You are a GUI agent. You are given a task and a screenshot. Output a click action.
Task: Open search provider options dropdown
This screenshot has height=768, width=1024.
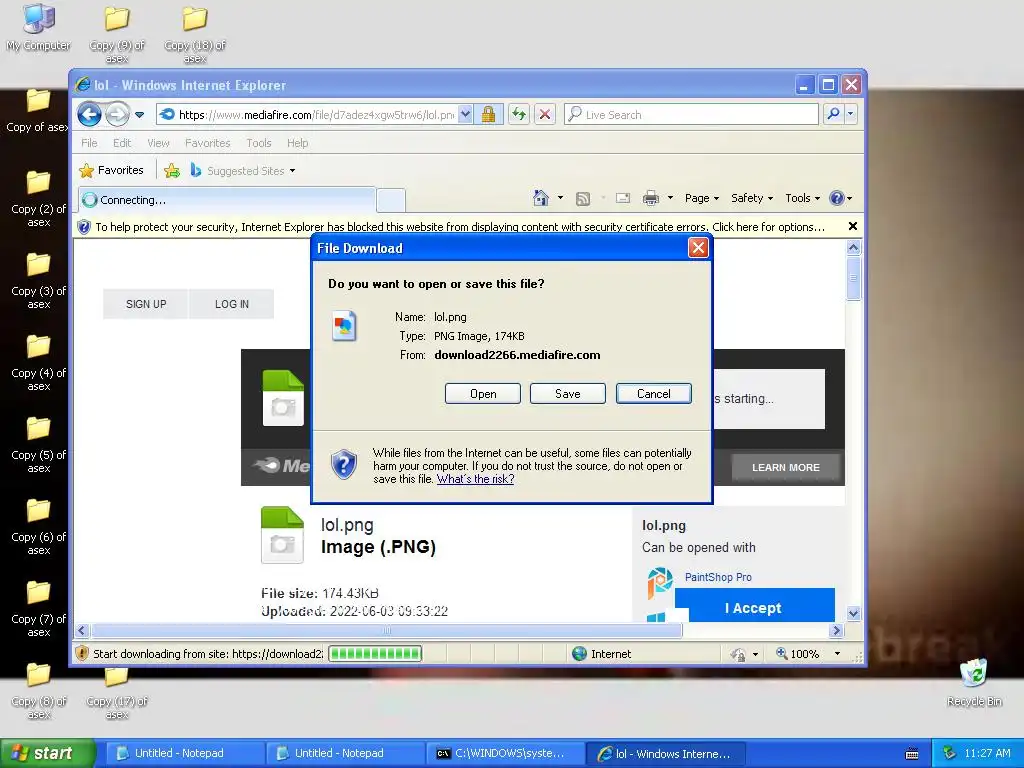(850, 114)
